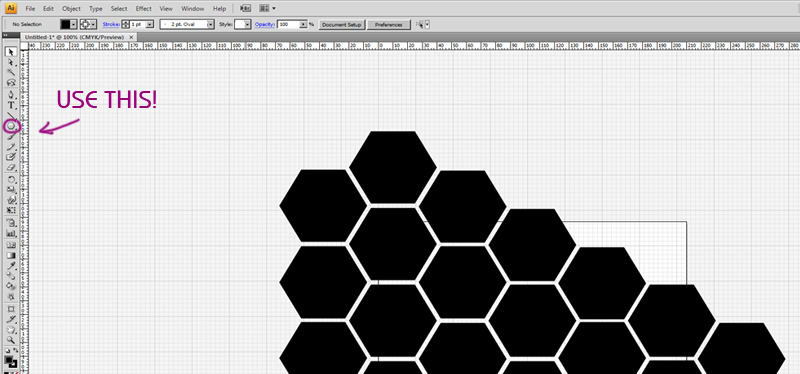800x374 pixels.
Task: Select the Rotate tool
Action: click(11, 180)
